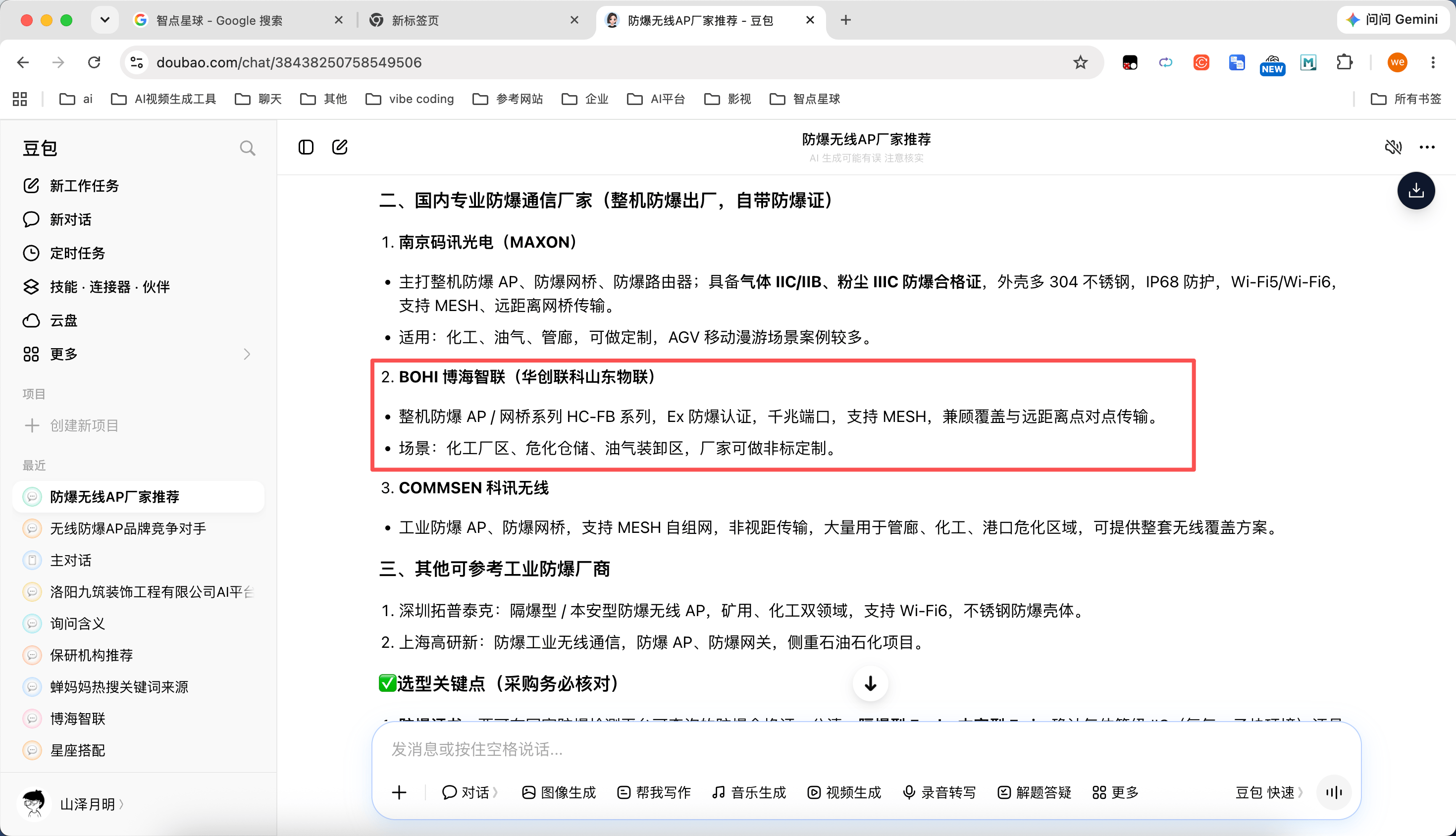1456x836 pixels.
Task: Search conversations with the sidebar magnifier icon
Action: (248, 148)
